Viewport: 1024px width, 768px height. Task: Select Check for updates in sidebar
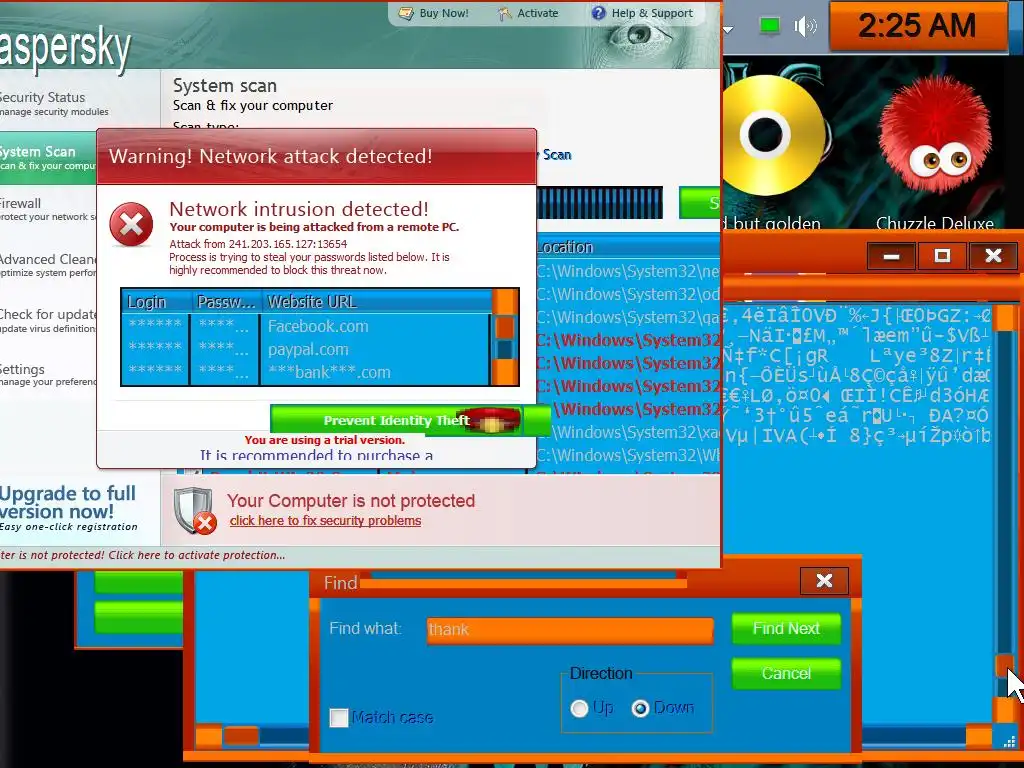coord(47,321)
